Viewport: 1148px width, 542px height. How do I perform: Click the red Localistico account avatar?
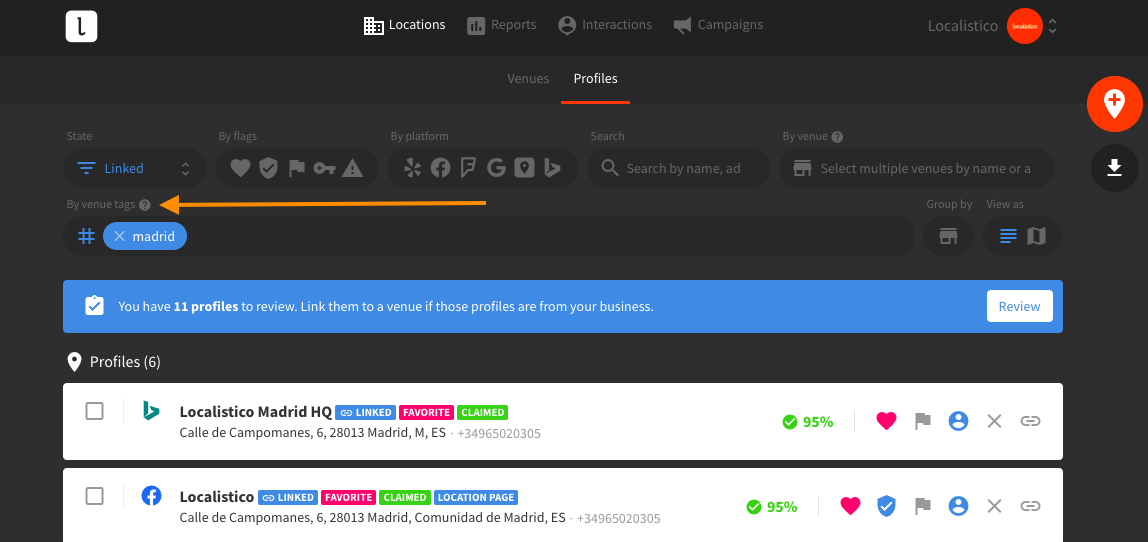(x=1024, y=26)
